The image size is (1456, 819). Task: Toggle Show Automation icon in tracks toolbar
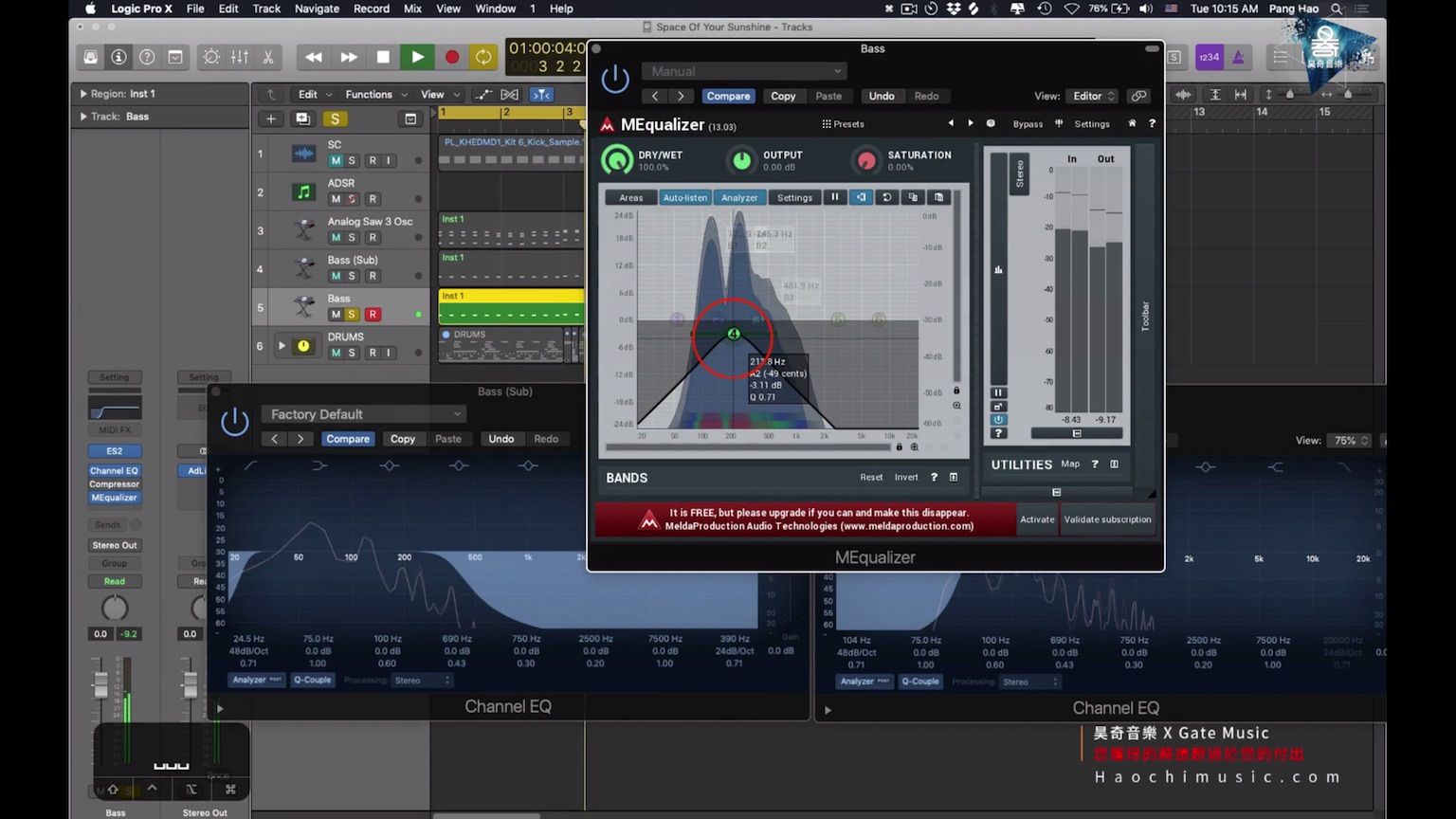[x=483, y=94]
